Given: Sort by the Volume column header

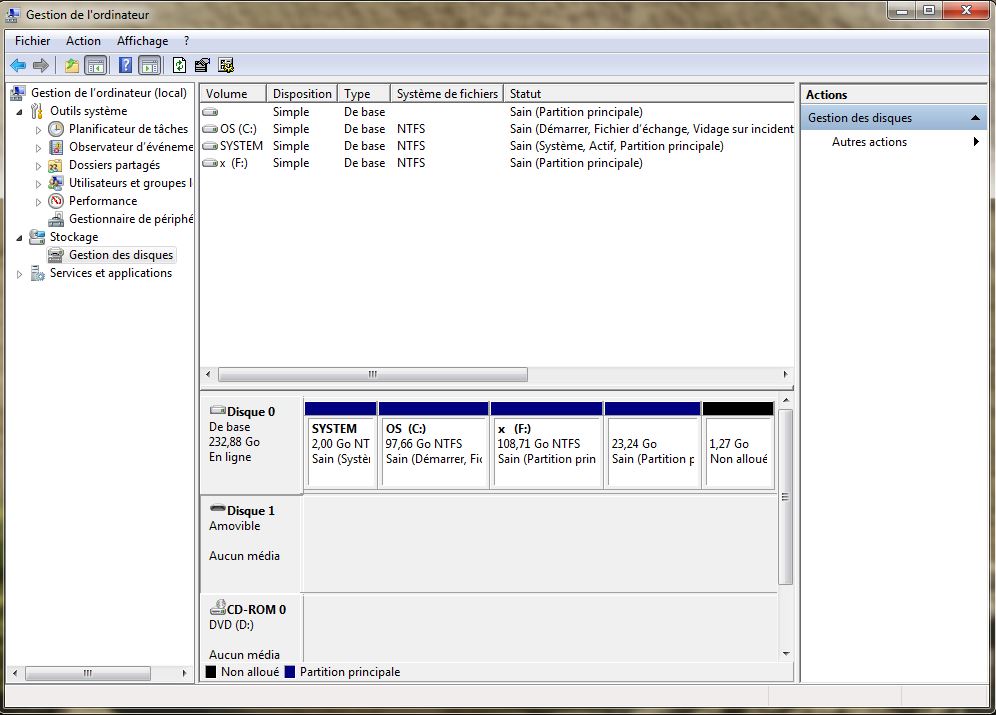Looking at the screenshot, I should [233, 93].
